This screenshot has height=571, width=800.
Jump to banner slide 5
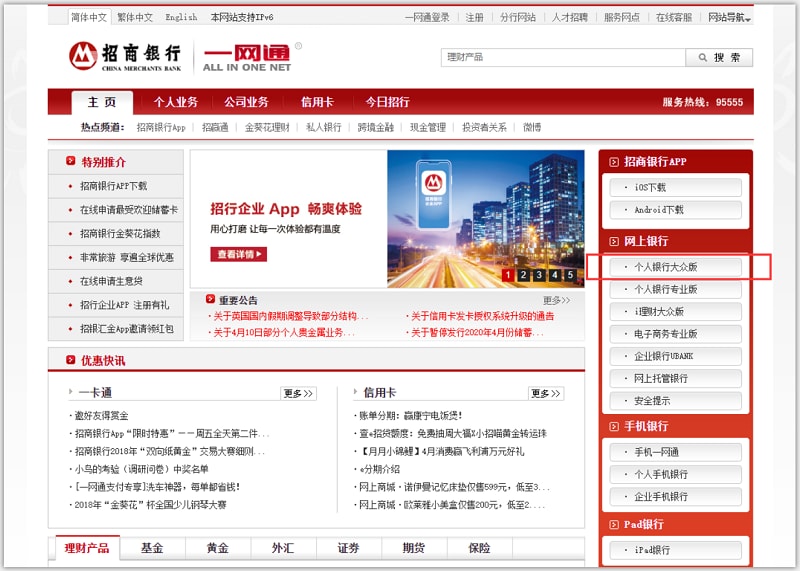(570, 275)
